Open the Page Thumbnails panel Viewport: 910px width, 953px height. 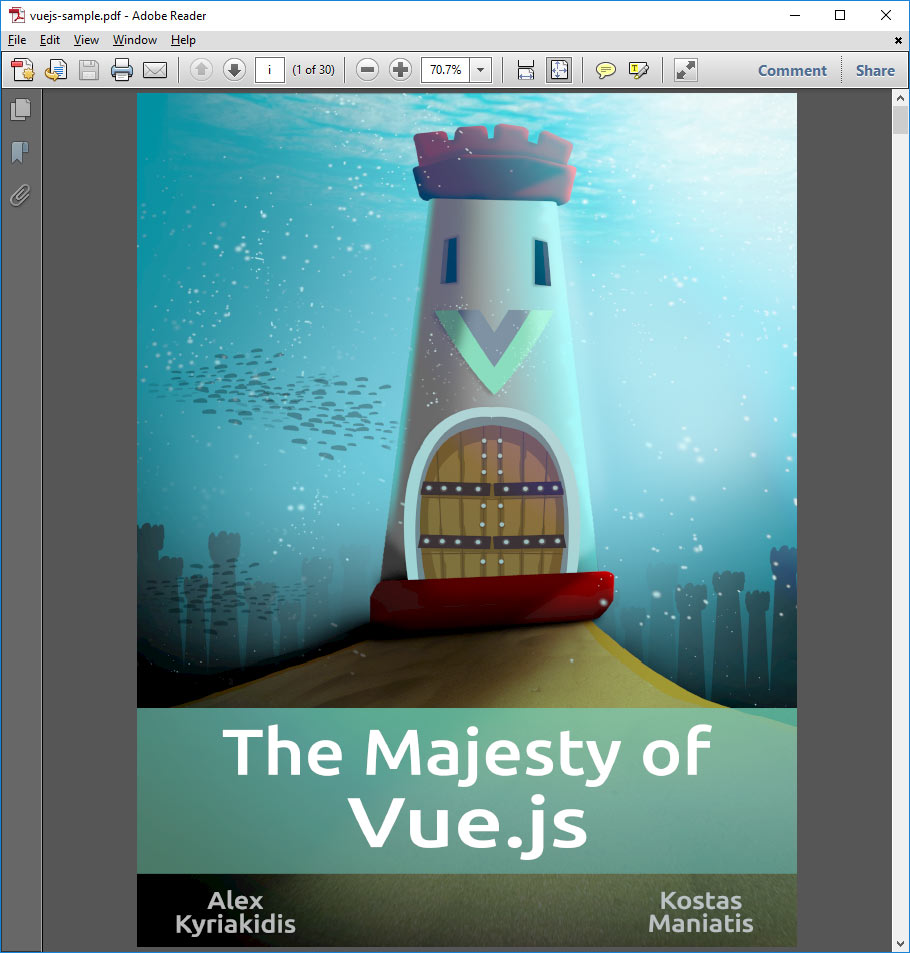point(21,109)
